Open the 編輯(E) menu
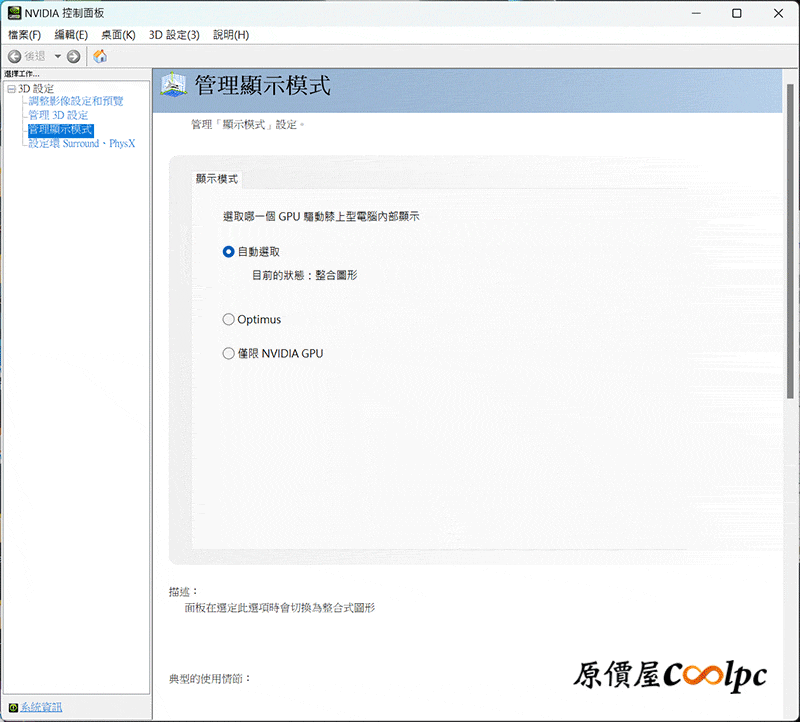This screenshot has width=800, height=722. click(71, 35)
